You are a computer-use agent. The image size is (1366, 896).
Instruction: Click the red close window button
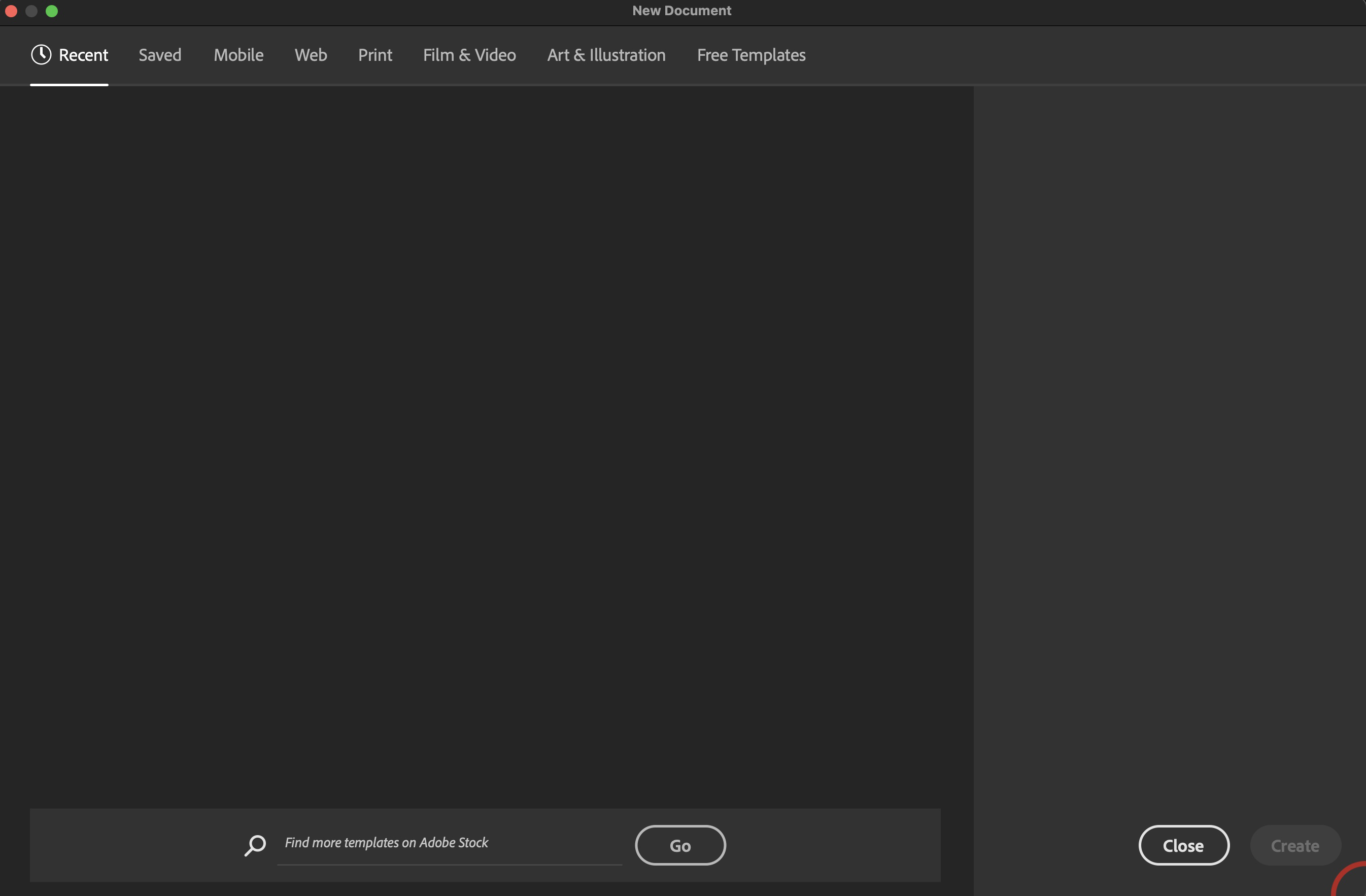click(11, 11)
